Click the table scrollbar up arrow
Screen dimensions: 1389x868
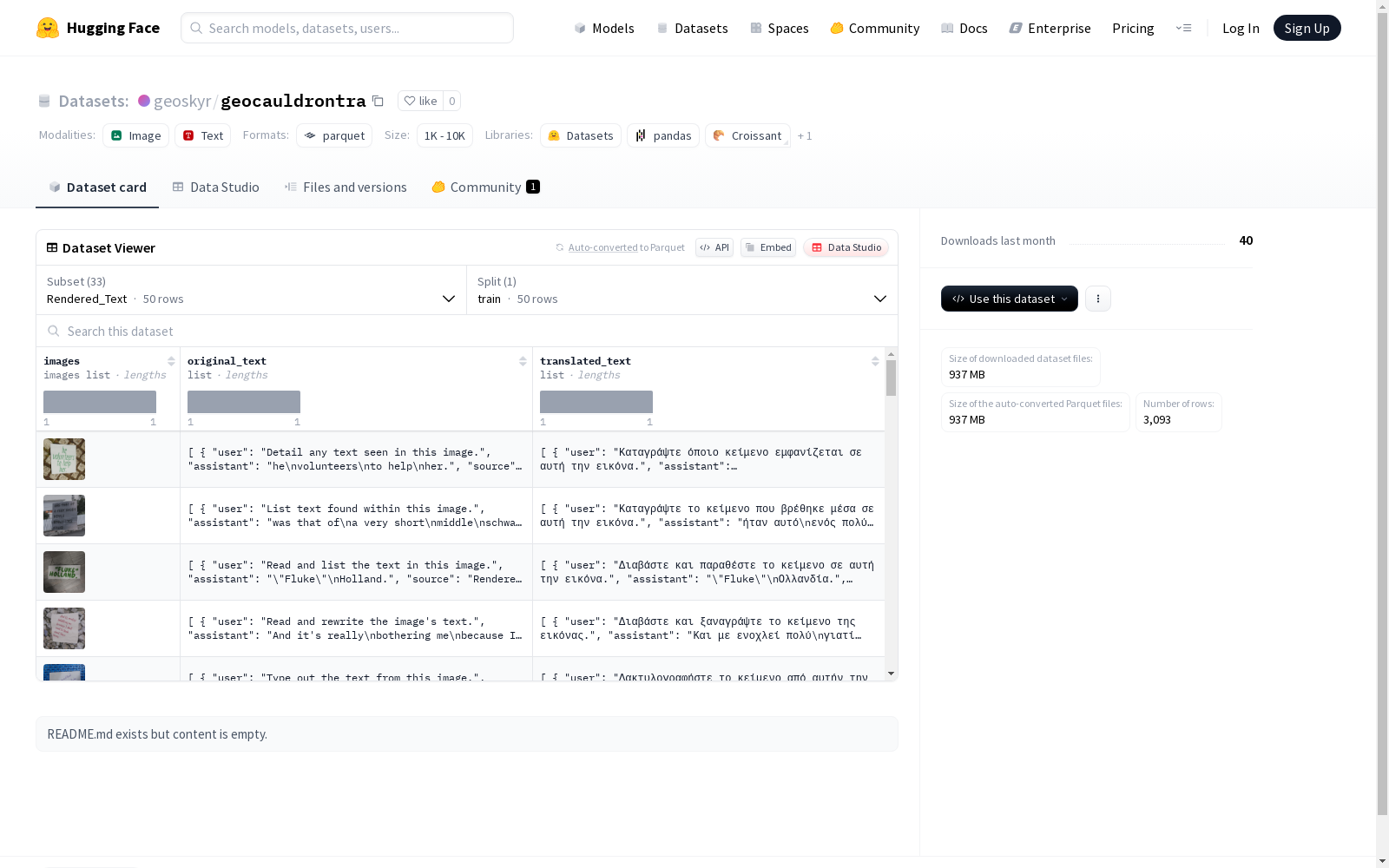pos(891,354)
